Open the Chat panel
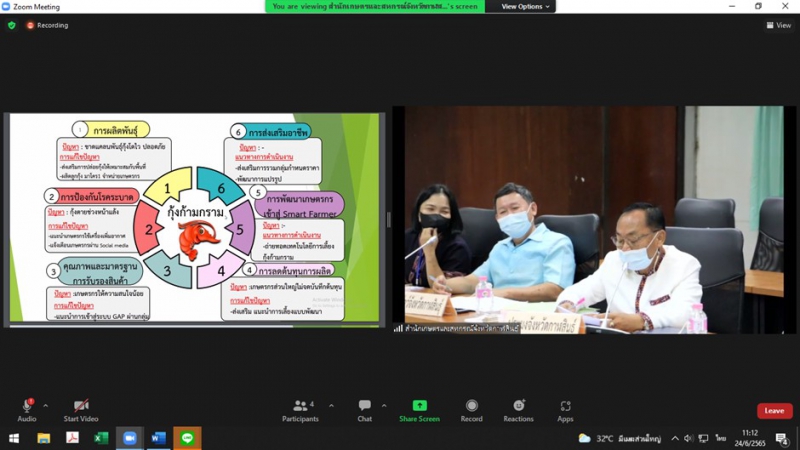This screenshot has width=800, height=450. [365, 406]
